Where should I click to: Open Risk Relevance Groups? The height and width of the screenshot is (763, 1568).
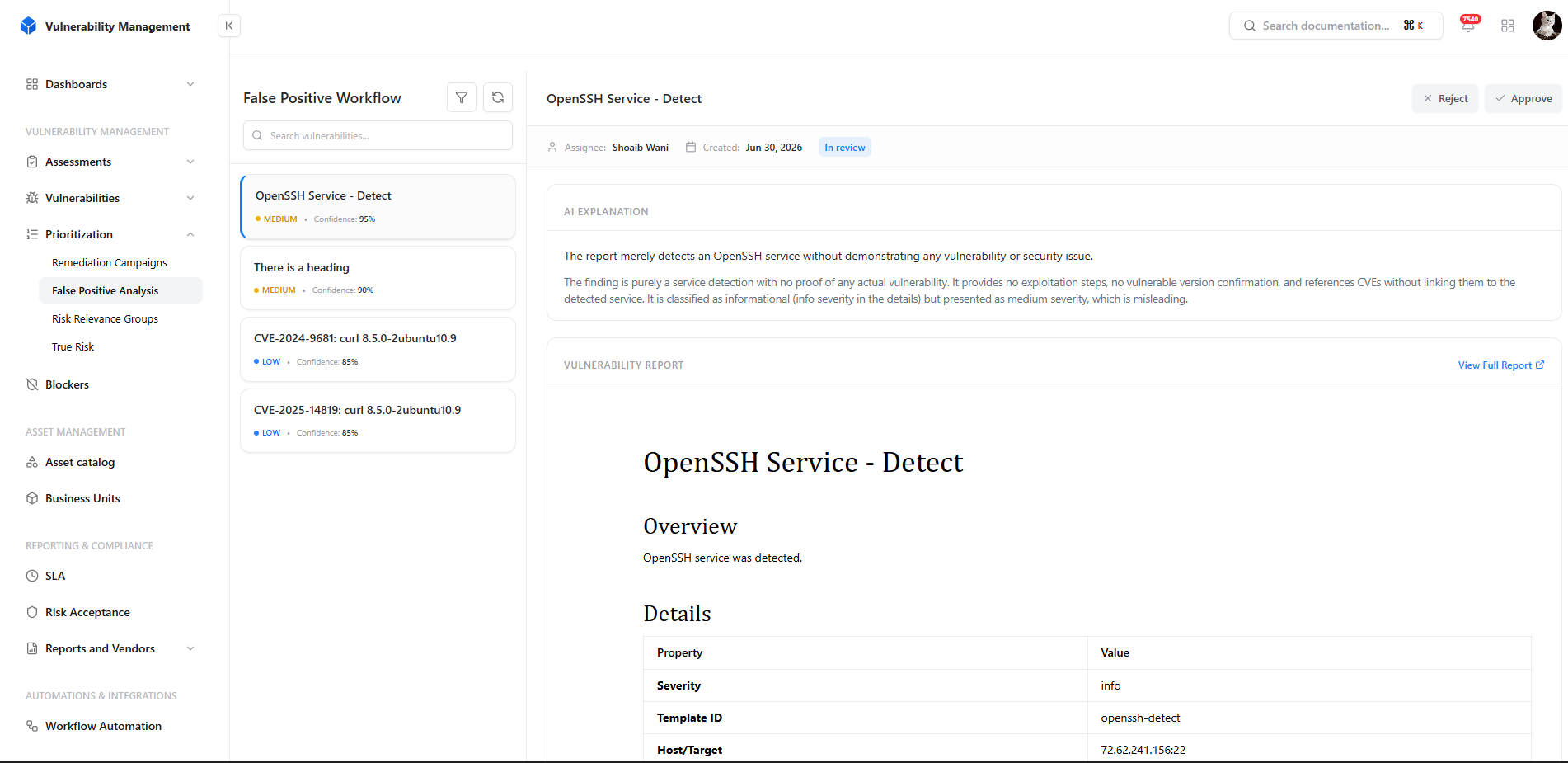tap(105, 318)
